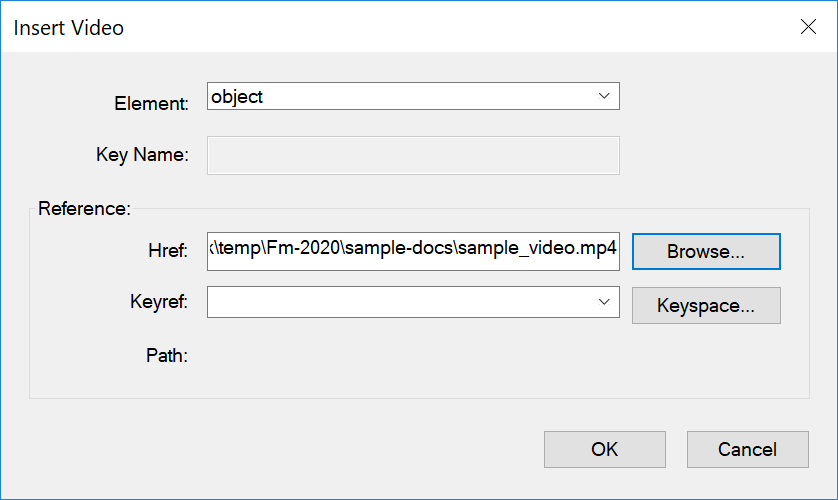The width and height of the screenshot is (838, 500).
Task: Dismiss the dialog with Cancel
Action: coord(747,449)
